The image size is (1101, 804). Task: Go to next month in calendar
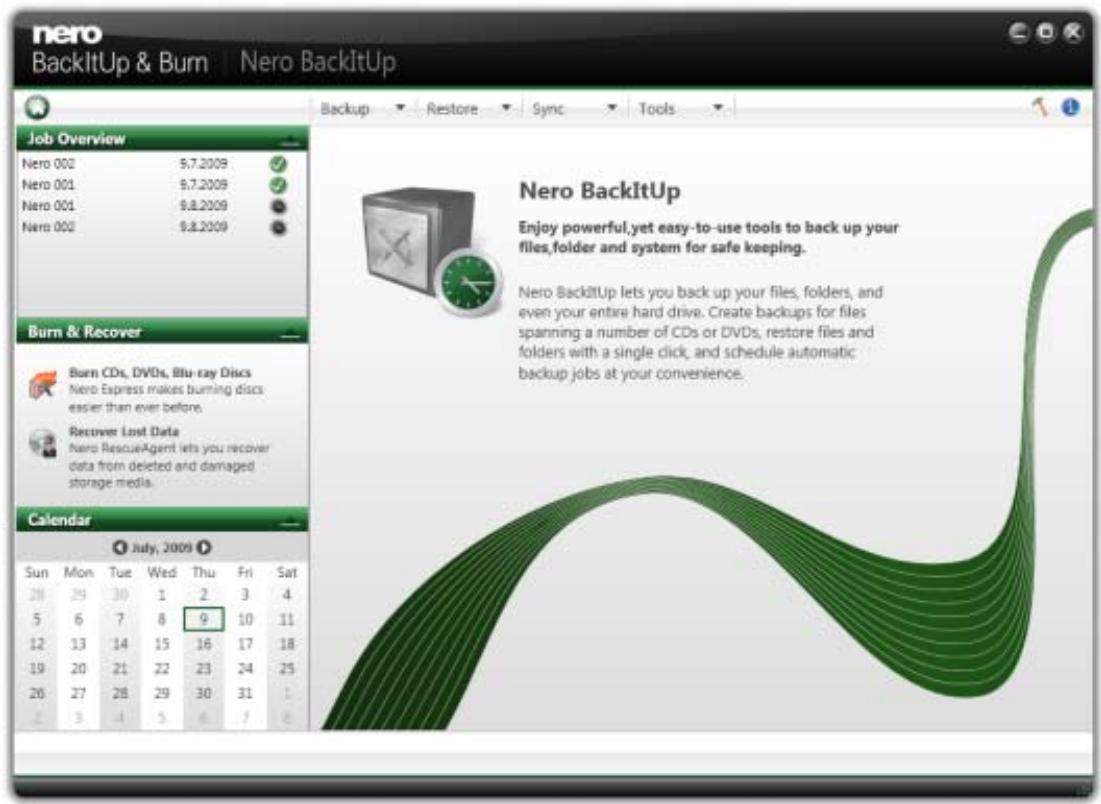204,547
